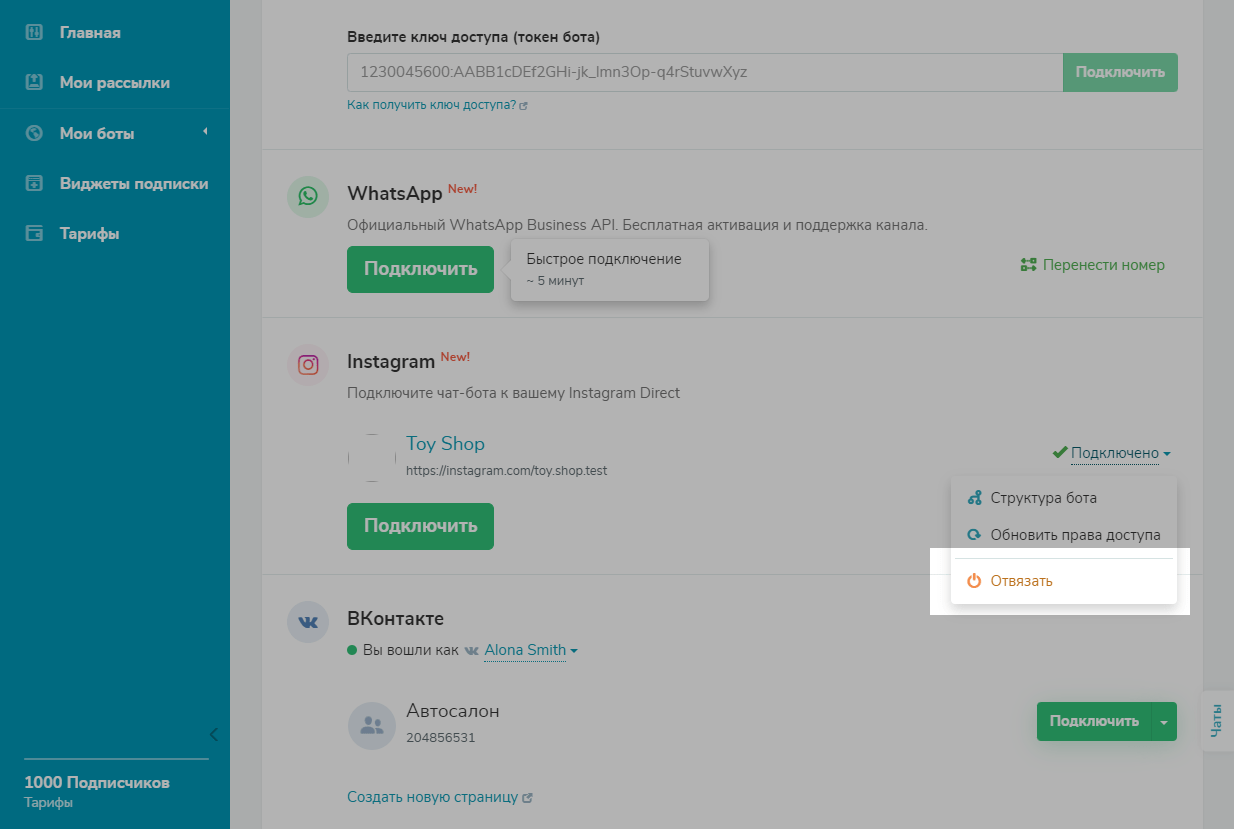Viewport: 1234px width, 829px height.
Task: Click the Главная sidebar icon
Action: point(34,33)
